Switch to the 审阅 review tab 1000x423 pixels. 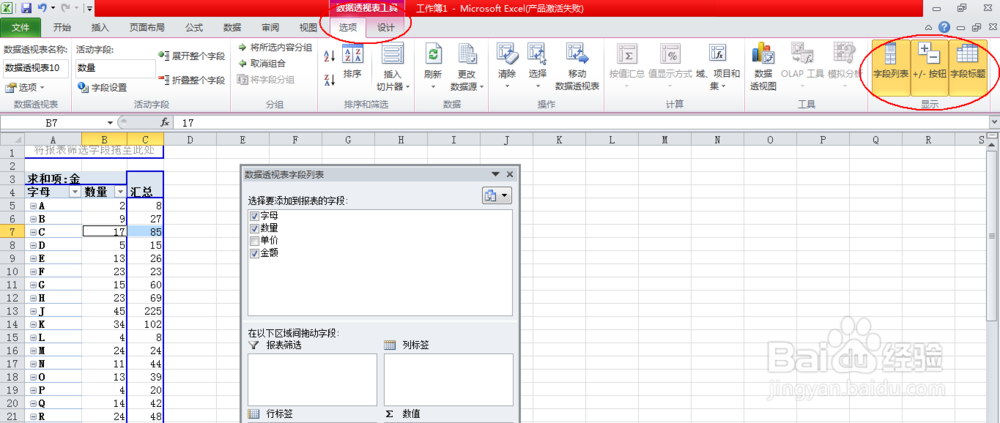[270, 28]
